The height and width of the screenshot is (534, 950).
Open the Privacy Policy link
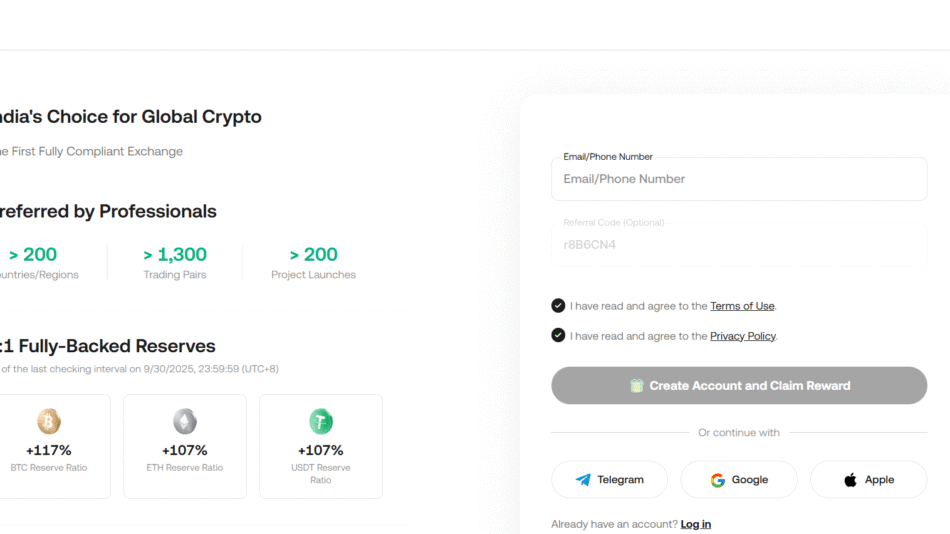(743, 336)
